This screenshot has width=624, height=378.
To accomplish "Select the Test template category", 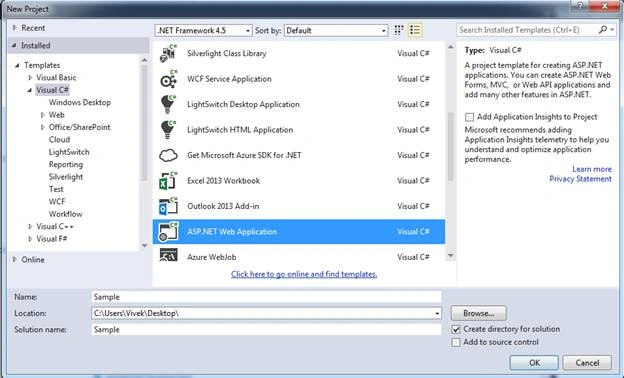I will point(56,189).
